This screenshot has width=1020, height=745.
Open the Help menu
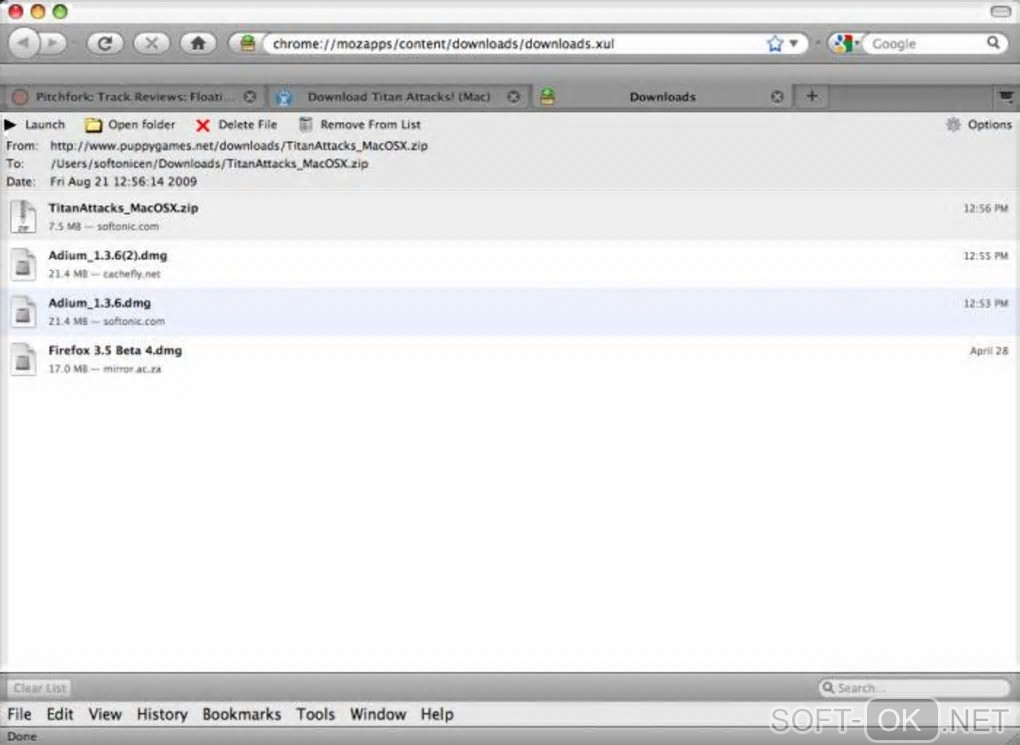[x=437, y=714]
